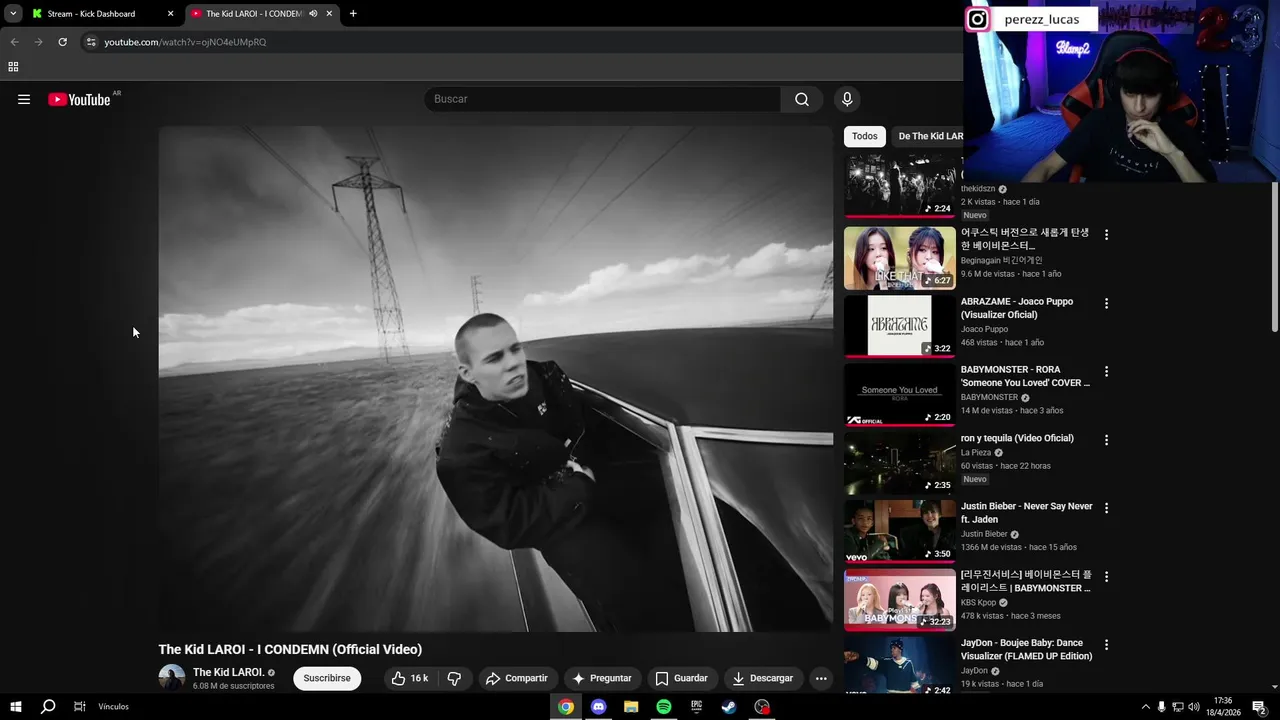Select the Todos filter chip

[x=865, y=136]
